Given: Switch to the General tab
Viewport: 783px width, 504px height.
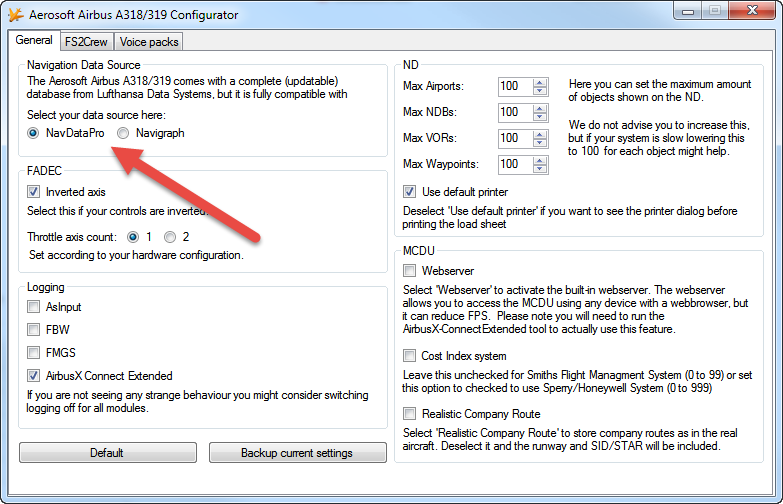Looking at the screenshot, I should 34,40.
